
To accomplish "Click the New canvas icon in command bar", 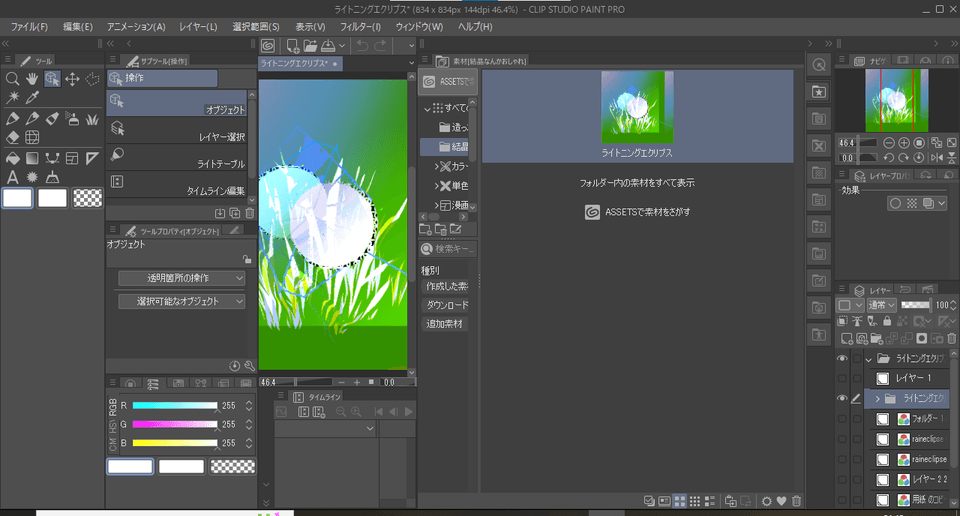I will click(293, 46).
